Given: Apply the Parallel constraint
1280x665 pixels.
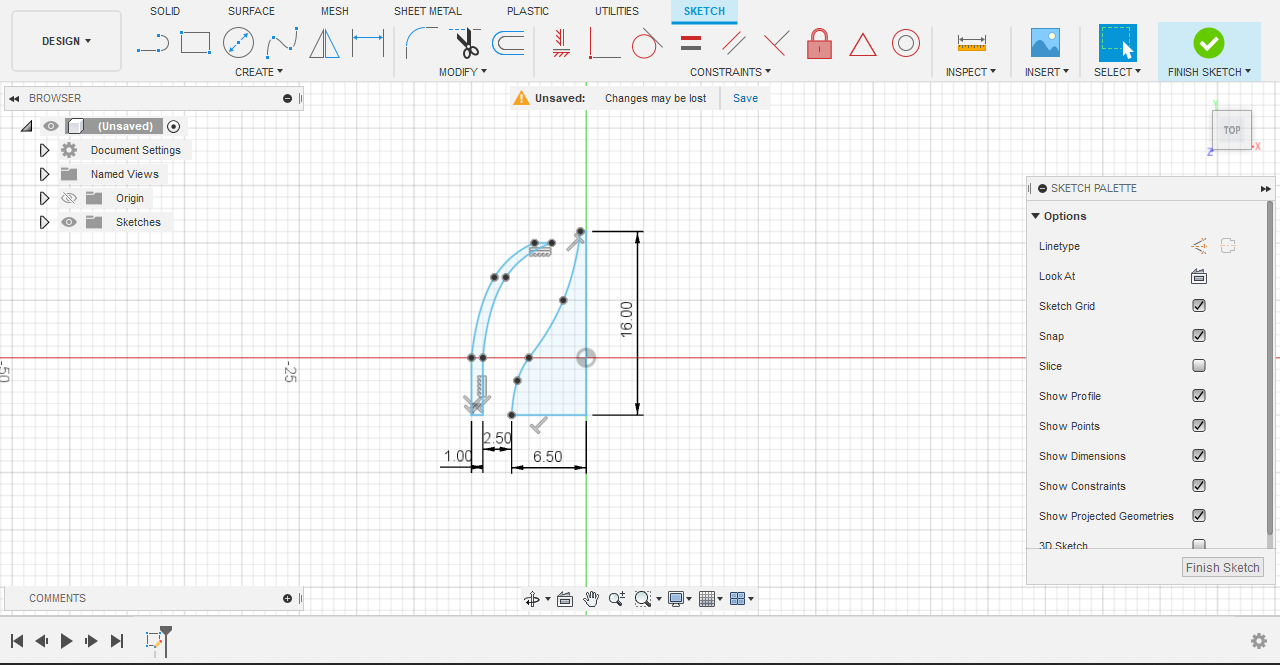Looking at the screenshot, I should [733, 43].
